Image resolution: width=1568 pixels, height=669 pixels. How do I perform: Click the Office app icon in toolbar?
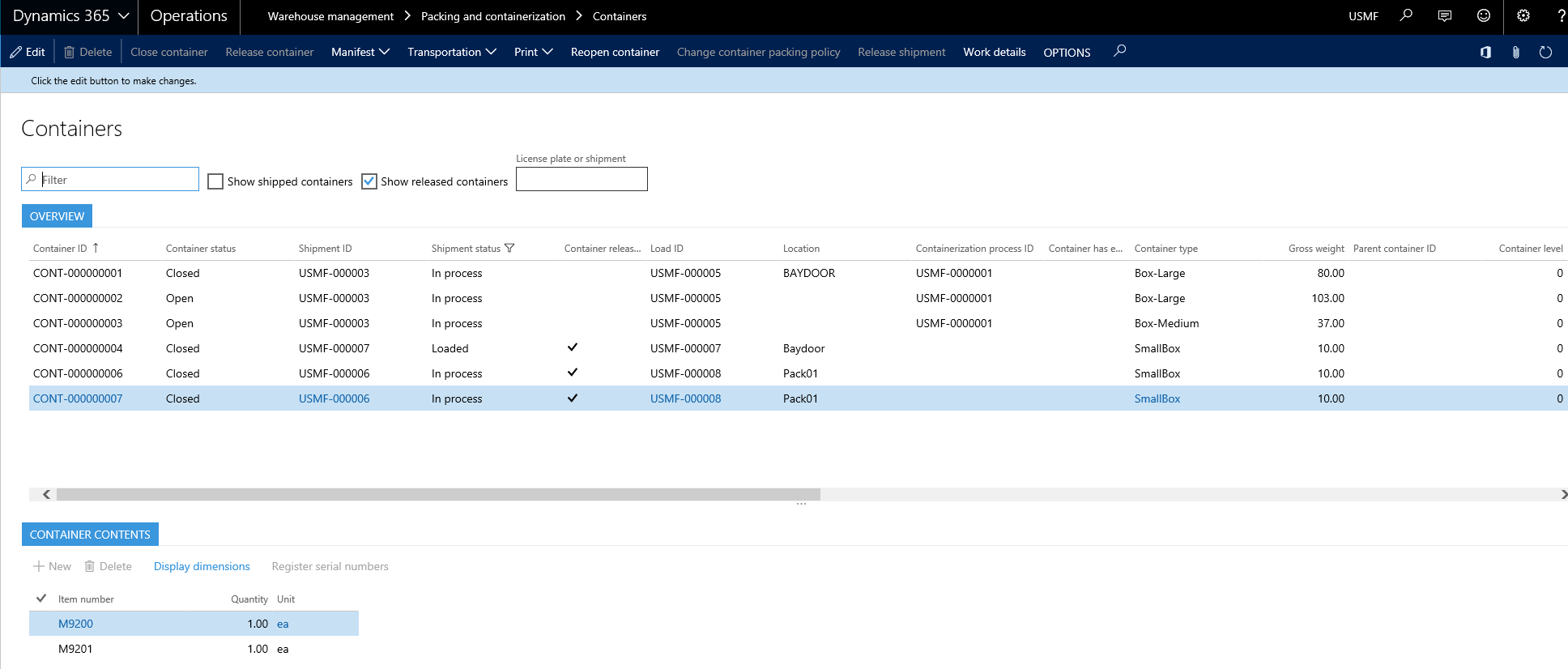[1485, 52]
